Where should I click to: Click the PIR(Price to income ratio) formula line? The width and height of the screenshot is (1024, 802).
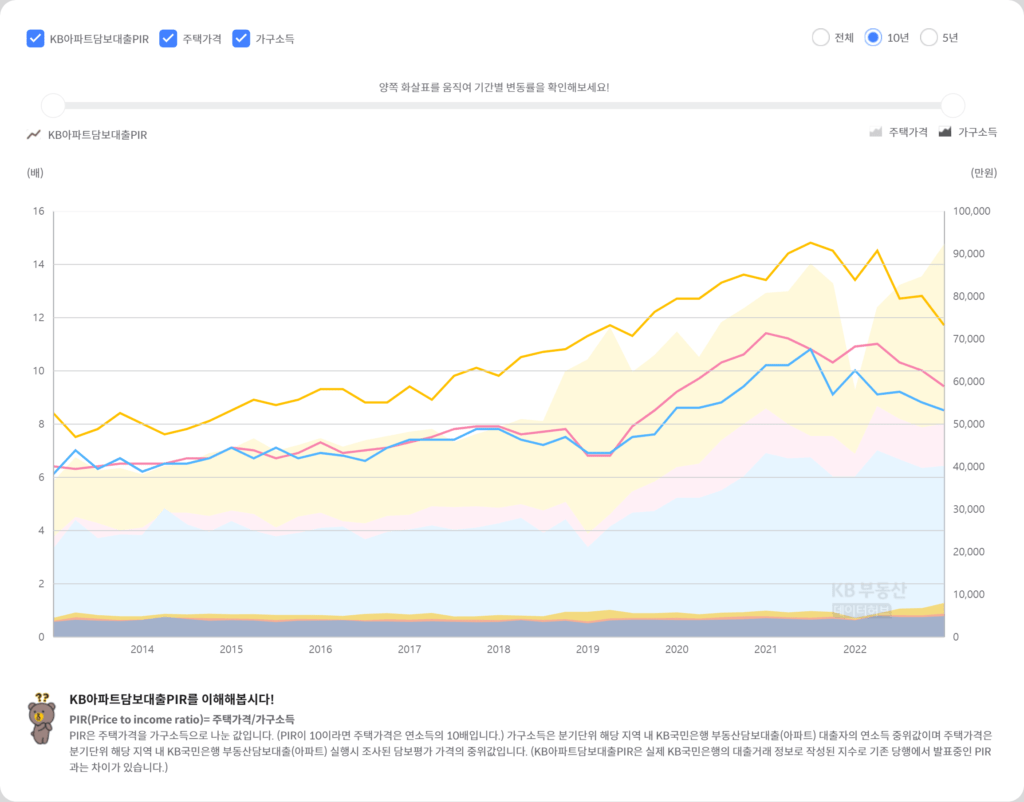pos(182,720)
